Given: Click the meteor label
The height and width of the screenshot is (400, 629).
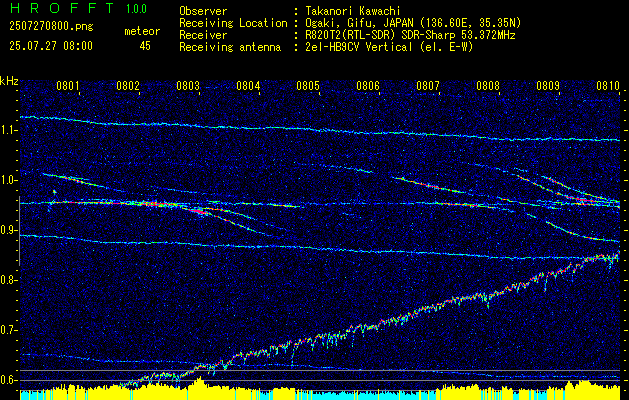Looking at the screenshot, I should [142, 31].
